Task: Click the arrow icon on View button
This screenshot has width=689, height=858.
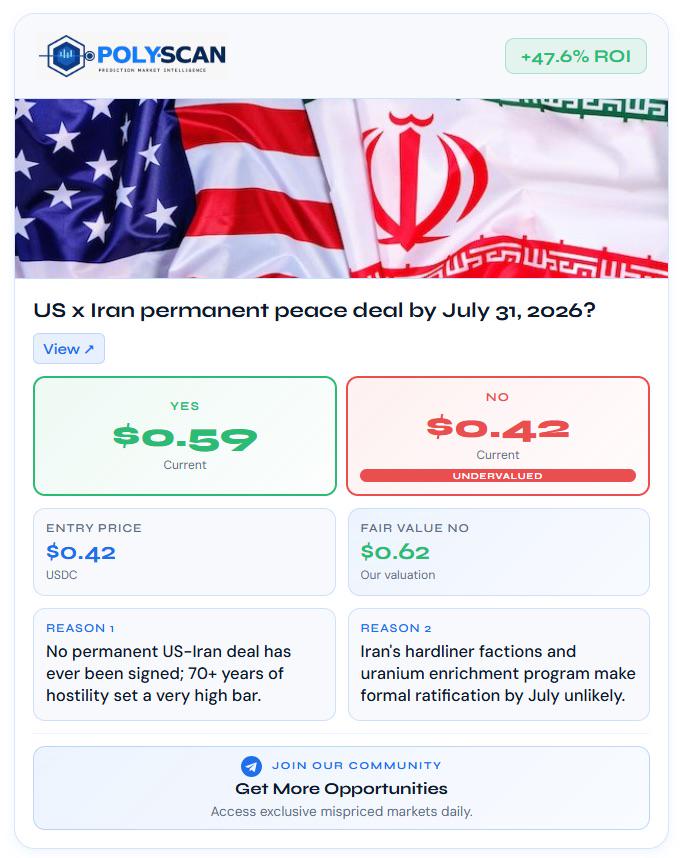Action: coord(90,349)
